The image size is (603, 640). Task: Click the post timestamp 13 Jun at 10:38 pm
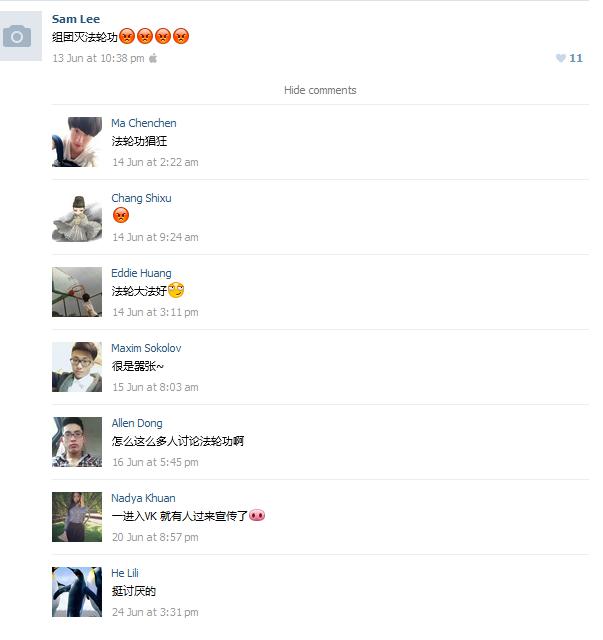[x=98, y=58]
